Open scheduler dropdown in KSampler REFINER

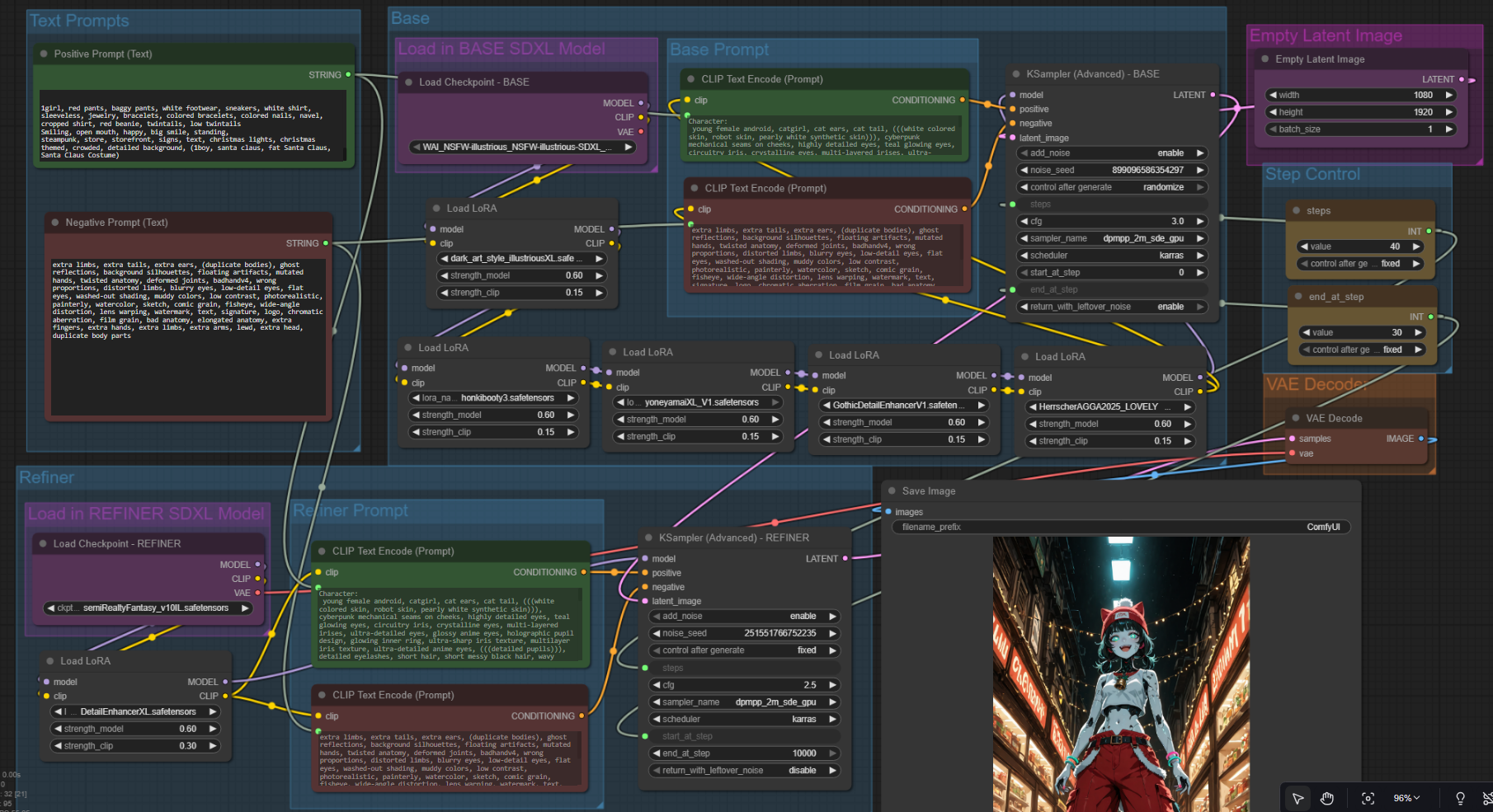point(745,720)
